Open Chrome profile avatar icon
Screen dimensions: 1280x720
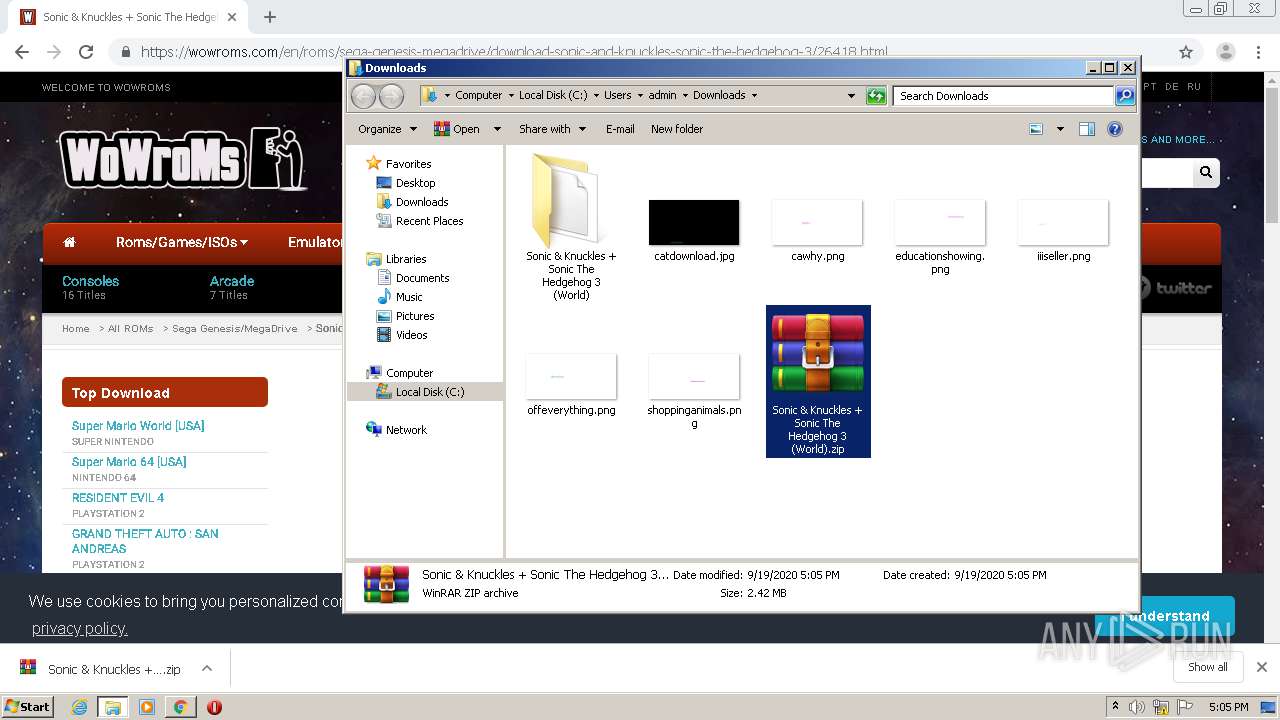(x=1225, y=52)
